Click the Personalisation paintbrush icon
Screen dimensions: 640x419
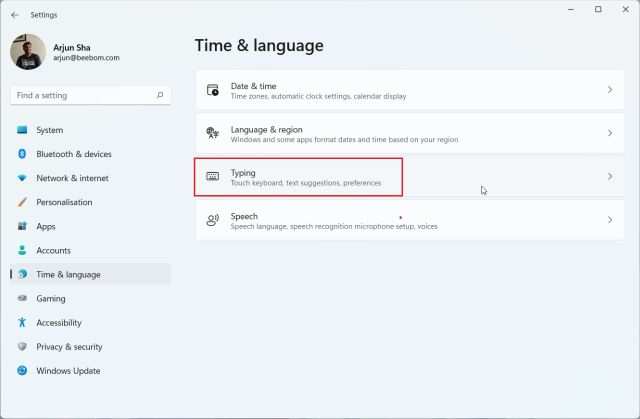[x=22, y=202]
